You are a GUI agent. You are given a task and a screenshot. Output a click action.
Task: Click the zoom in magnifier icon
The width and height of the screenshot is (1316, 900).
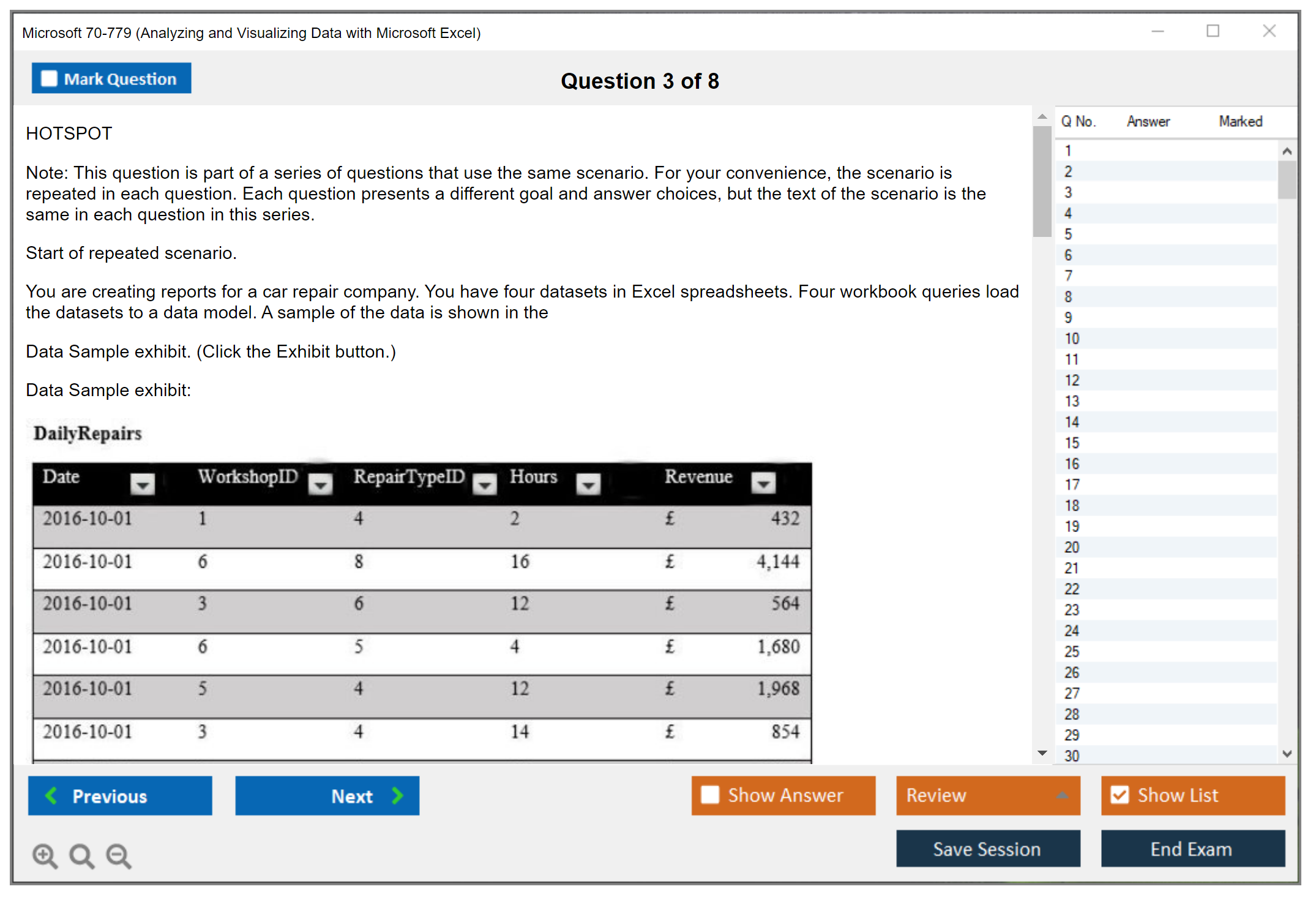(45, 855)
